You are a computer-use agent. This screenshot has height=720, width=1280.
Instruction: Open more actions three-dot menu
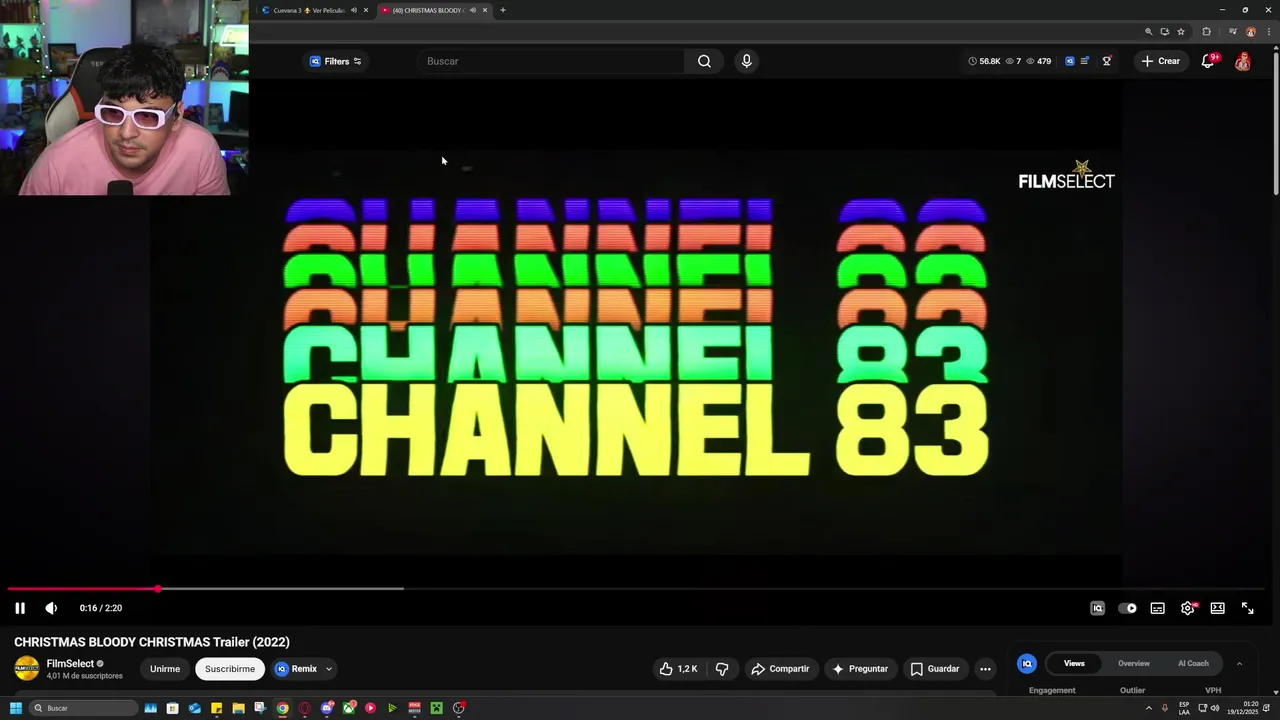pyautogui.click(x=985, y=669)
